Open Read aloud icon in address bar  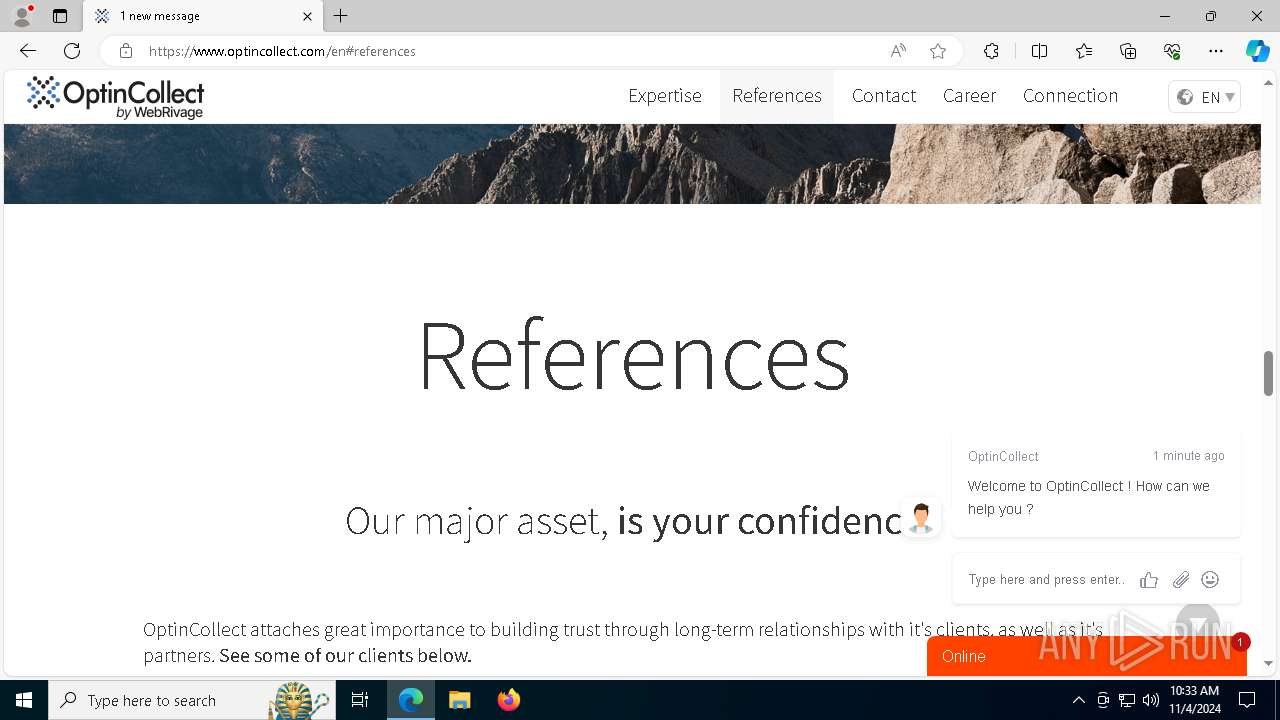[898, 51]
